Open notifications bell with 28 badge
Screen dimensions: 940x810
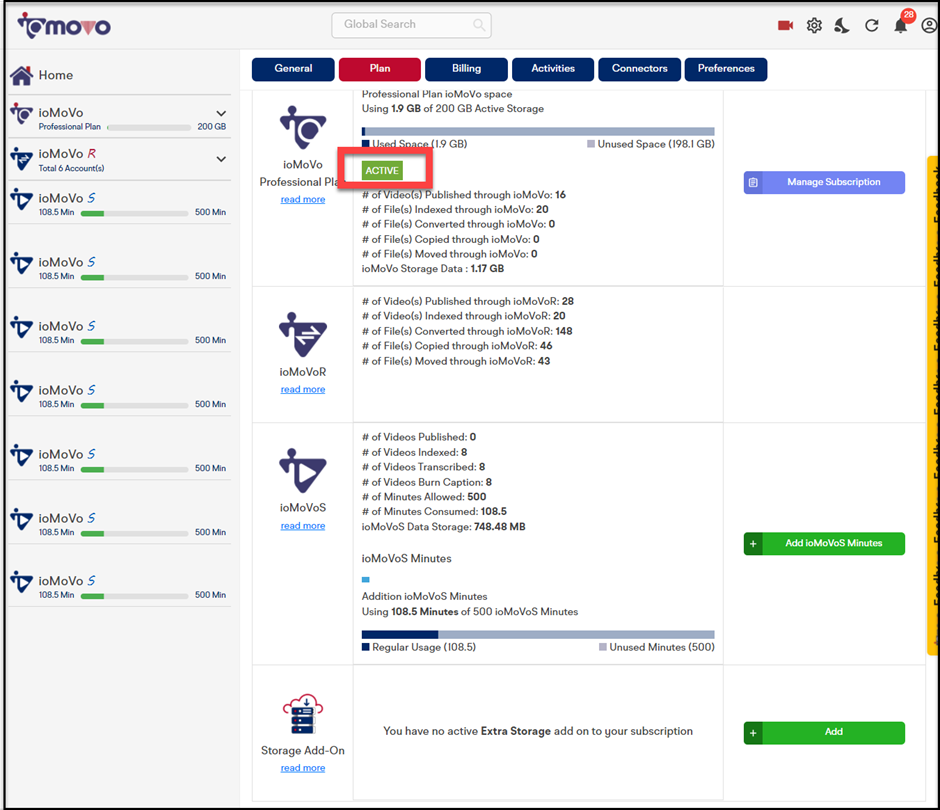(x=901, y=25)
